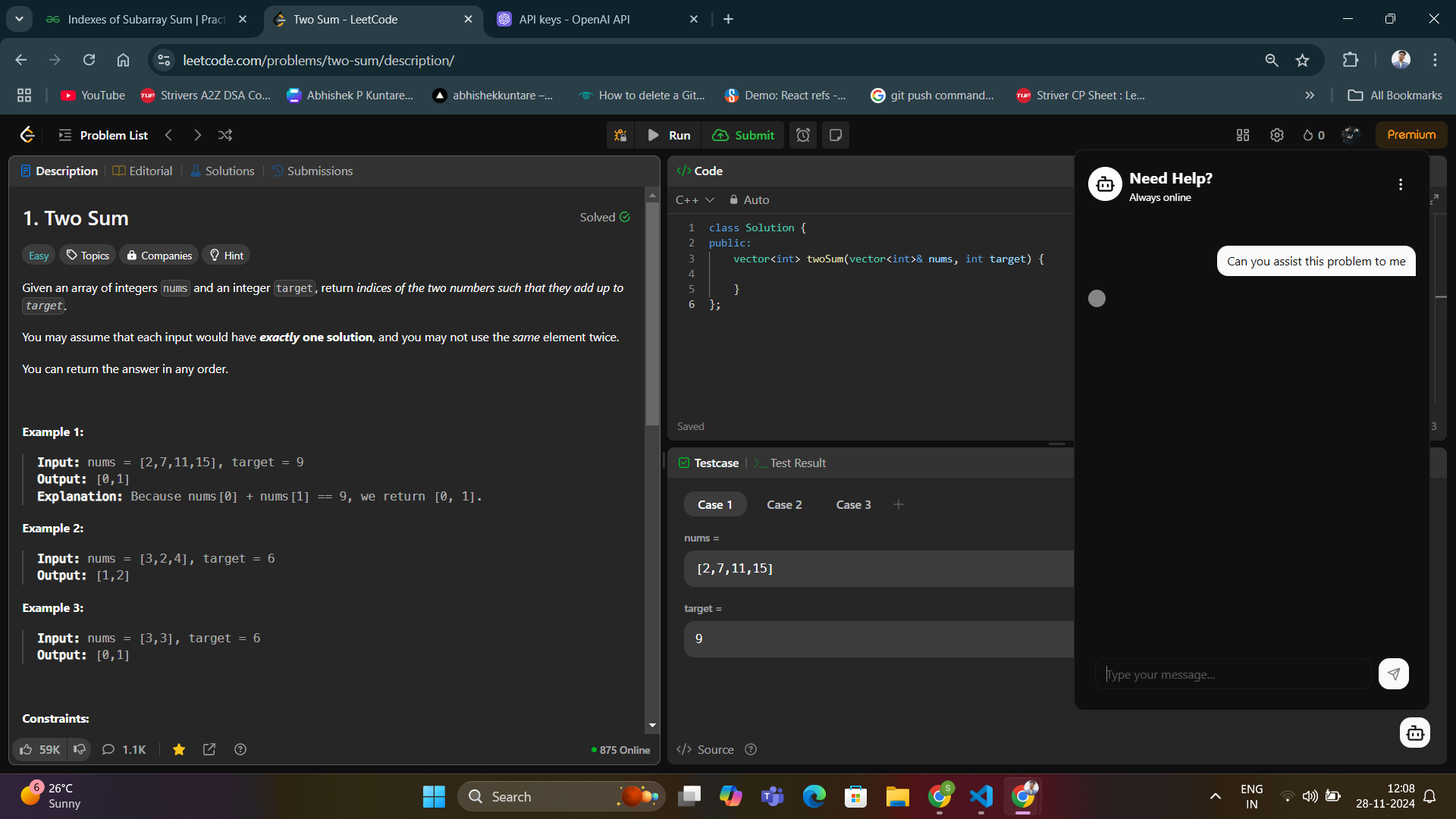Toggle the thumbs up like button

click(39, 749)
